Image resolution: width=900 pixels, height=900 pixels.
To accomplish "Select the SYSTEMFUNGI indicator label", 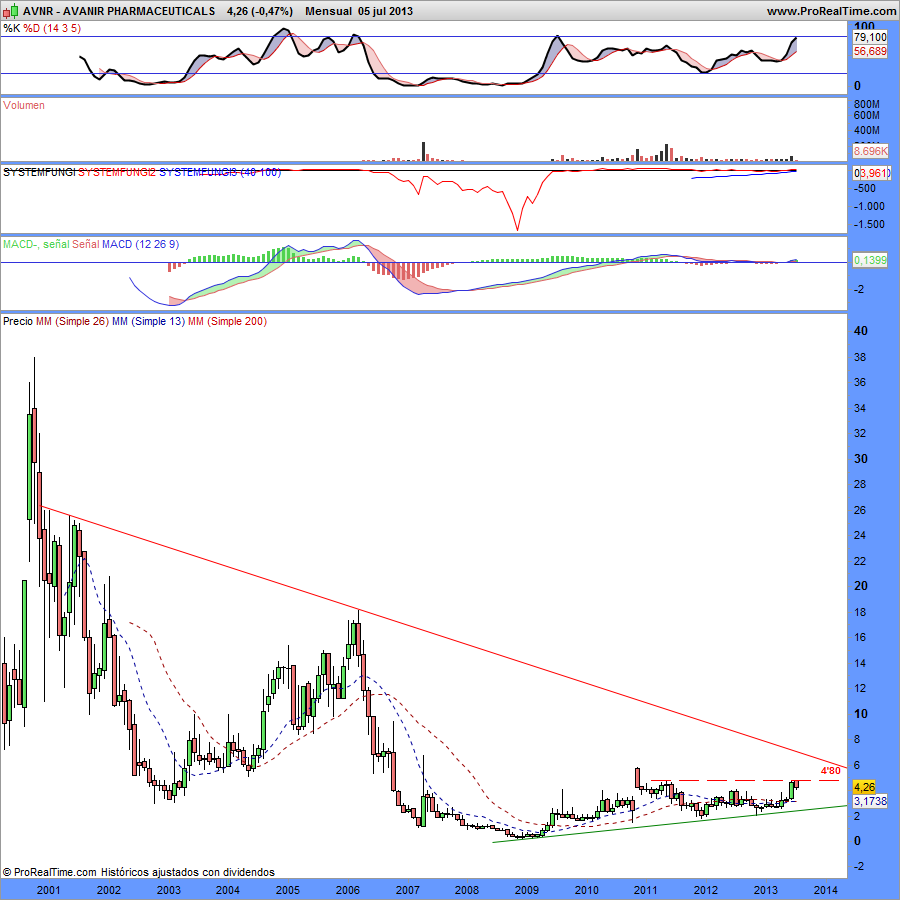I will pyautogui.click(x=39, y=172).
